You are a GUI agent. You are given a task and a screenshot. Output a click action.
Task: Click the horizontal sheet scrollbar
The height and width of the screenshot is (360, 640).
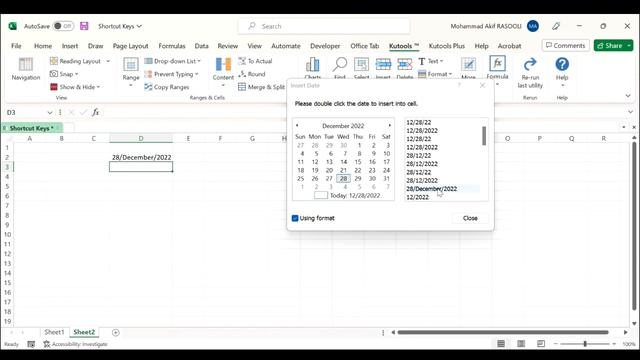click(x=503, y=332)
